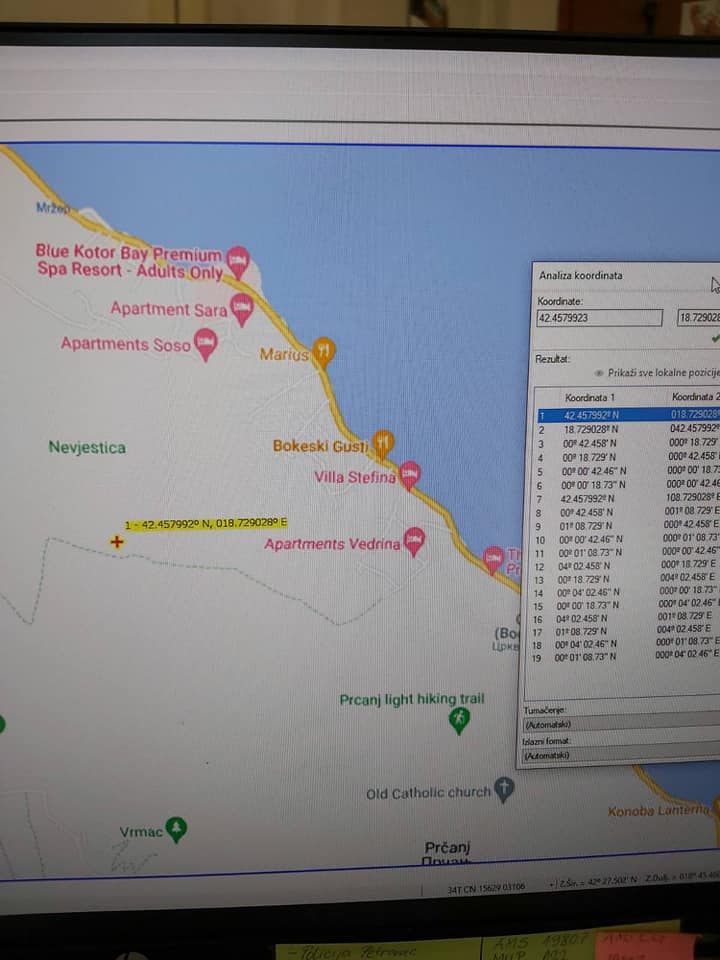720x960 pixels.
Task: Click the Old Catholic church pin
Action: tap(503, 789)
